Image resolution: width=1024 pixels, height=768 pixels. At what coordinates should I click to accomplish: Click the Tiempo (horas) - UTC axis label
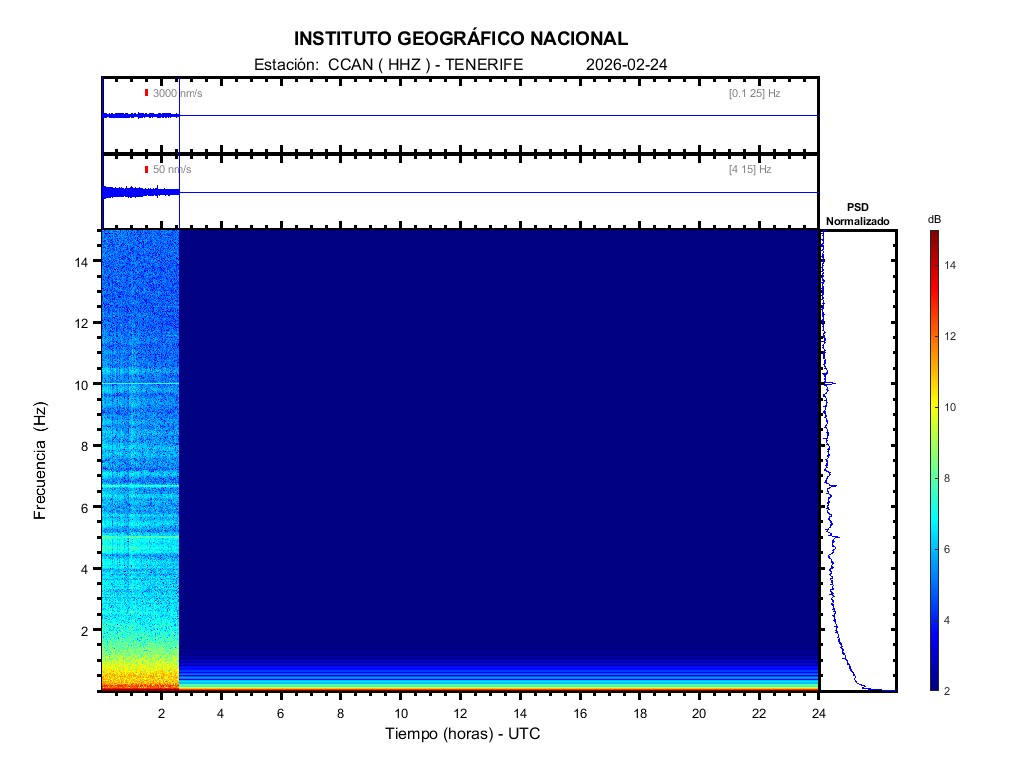(463, 734)
